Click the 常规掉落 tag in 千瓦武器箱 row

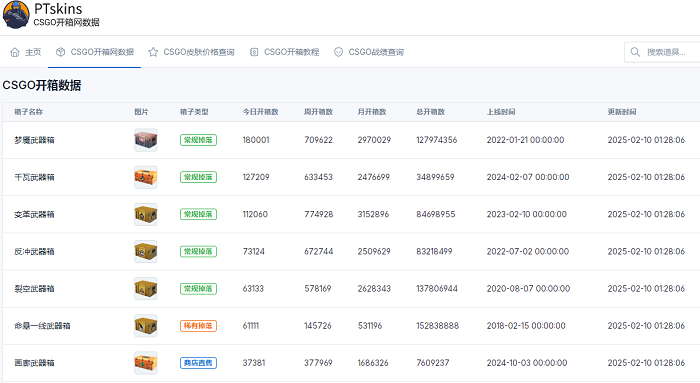tap(198, 177)
